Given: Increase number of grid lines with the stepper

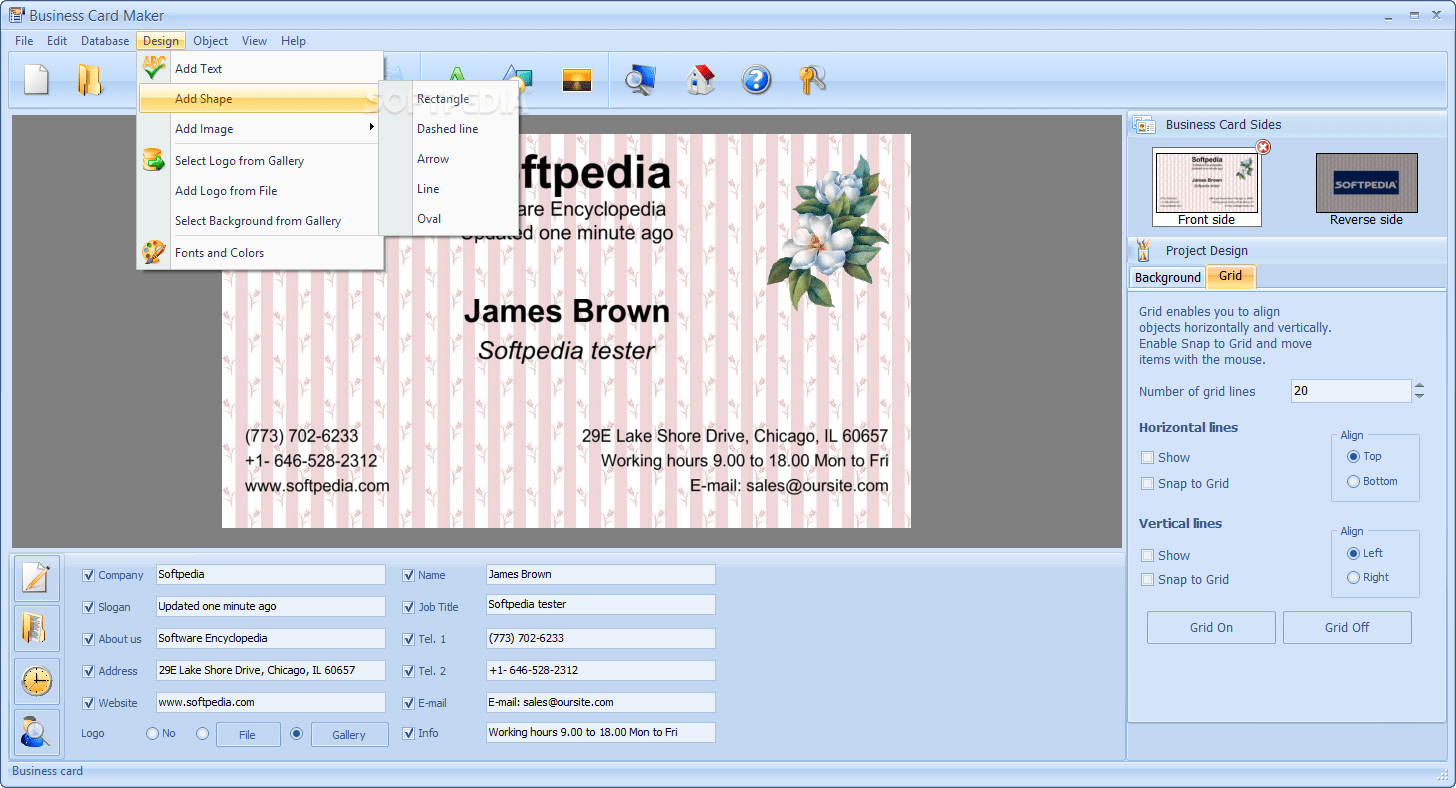Looking at the screenshot, I should (x=1419, y=385).
